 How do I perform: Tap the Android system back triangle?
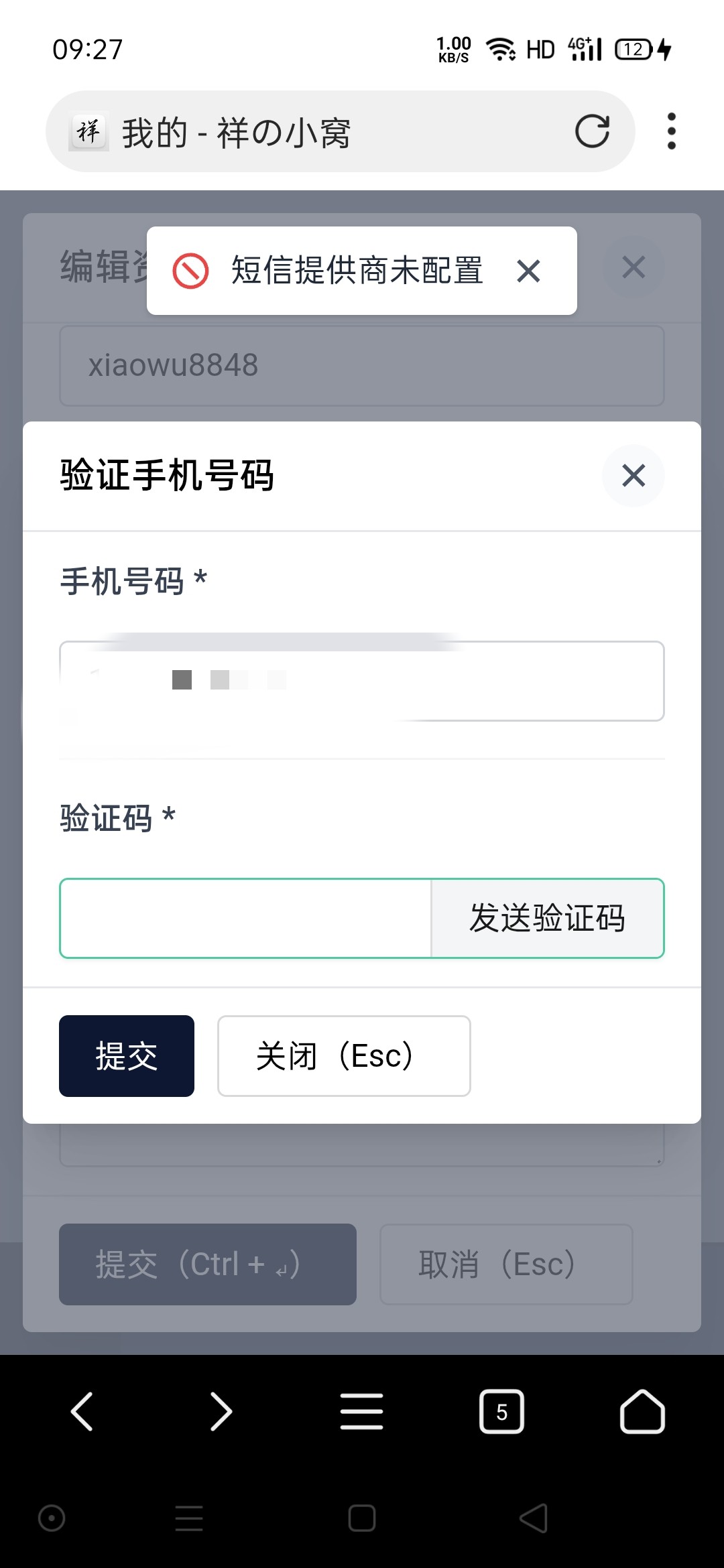[534, 1518]
